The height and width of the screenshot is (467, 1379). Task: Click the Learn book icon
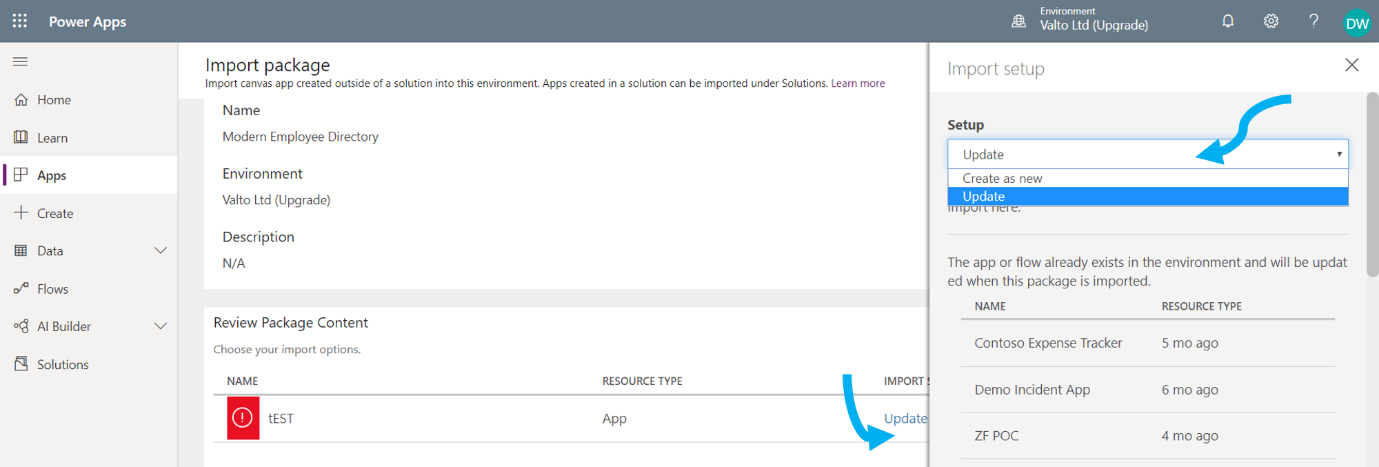pos(21,137)
